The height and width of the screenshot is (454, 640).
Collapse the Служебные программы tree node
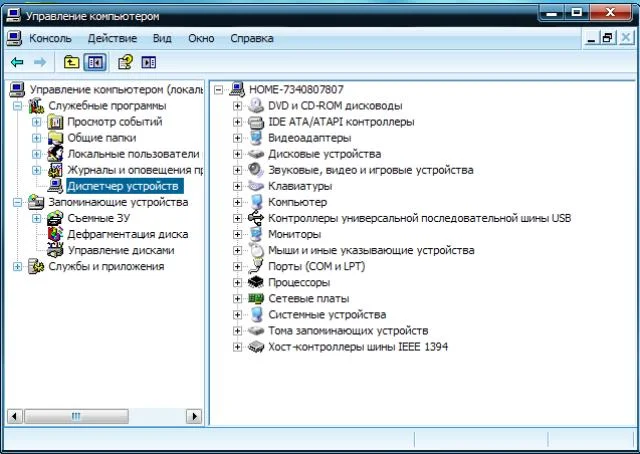click(x=17, y=106)
